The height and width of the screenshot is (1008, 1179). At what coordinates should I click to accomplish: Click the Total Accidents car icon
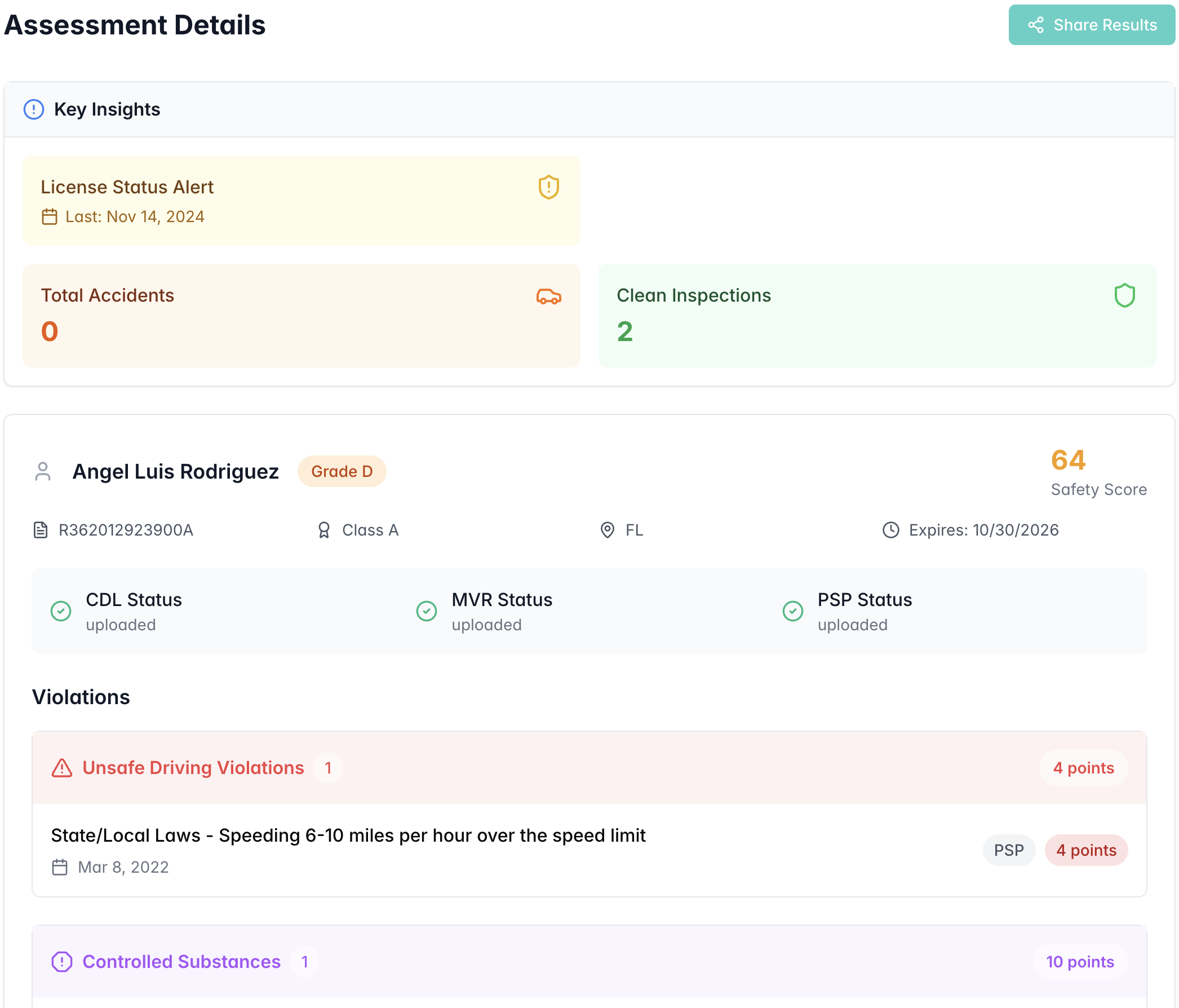548,296
